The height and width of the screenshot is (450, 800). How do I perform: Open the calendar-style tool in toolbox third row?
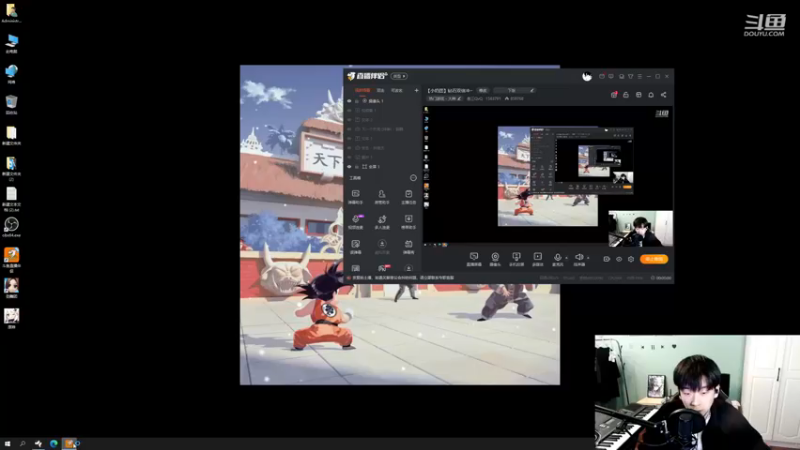(x=408, y=246)
